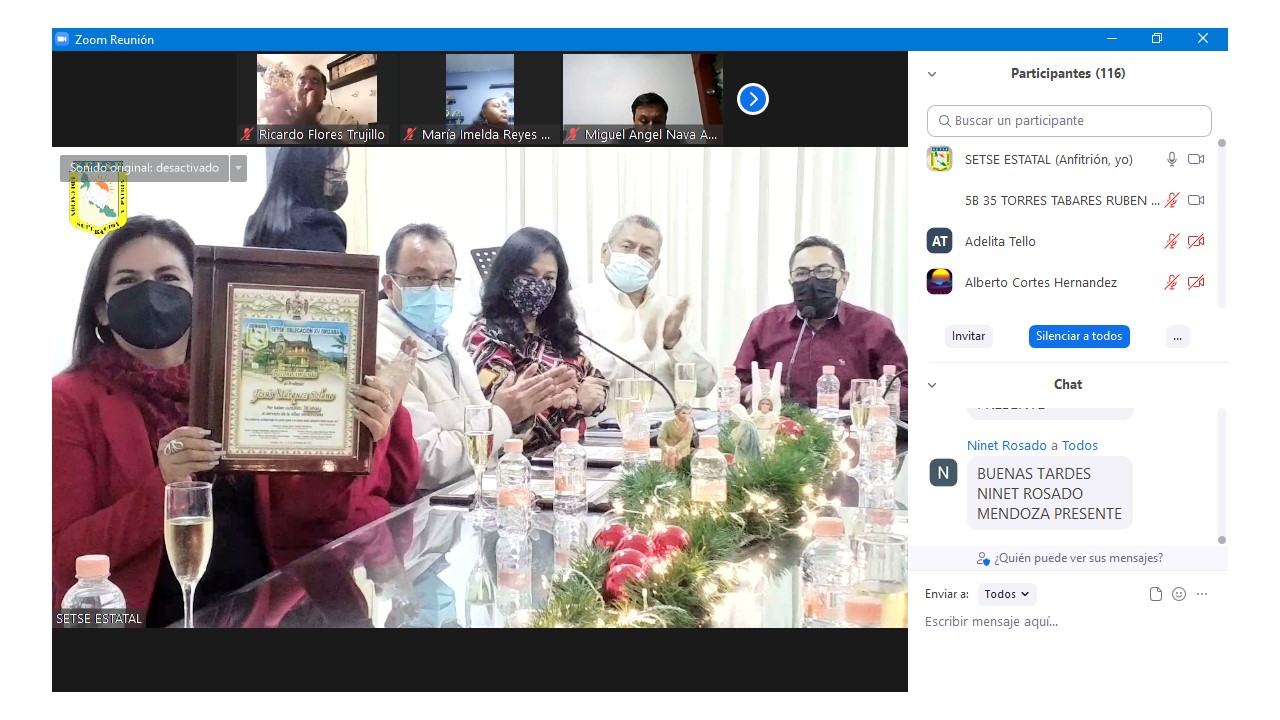Click the search magnifier icon in participant search
The width and height of the screenshot is (1280, 720).
click(x=944, y=121)
